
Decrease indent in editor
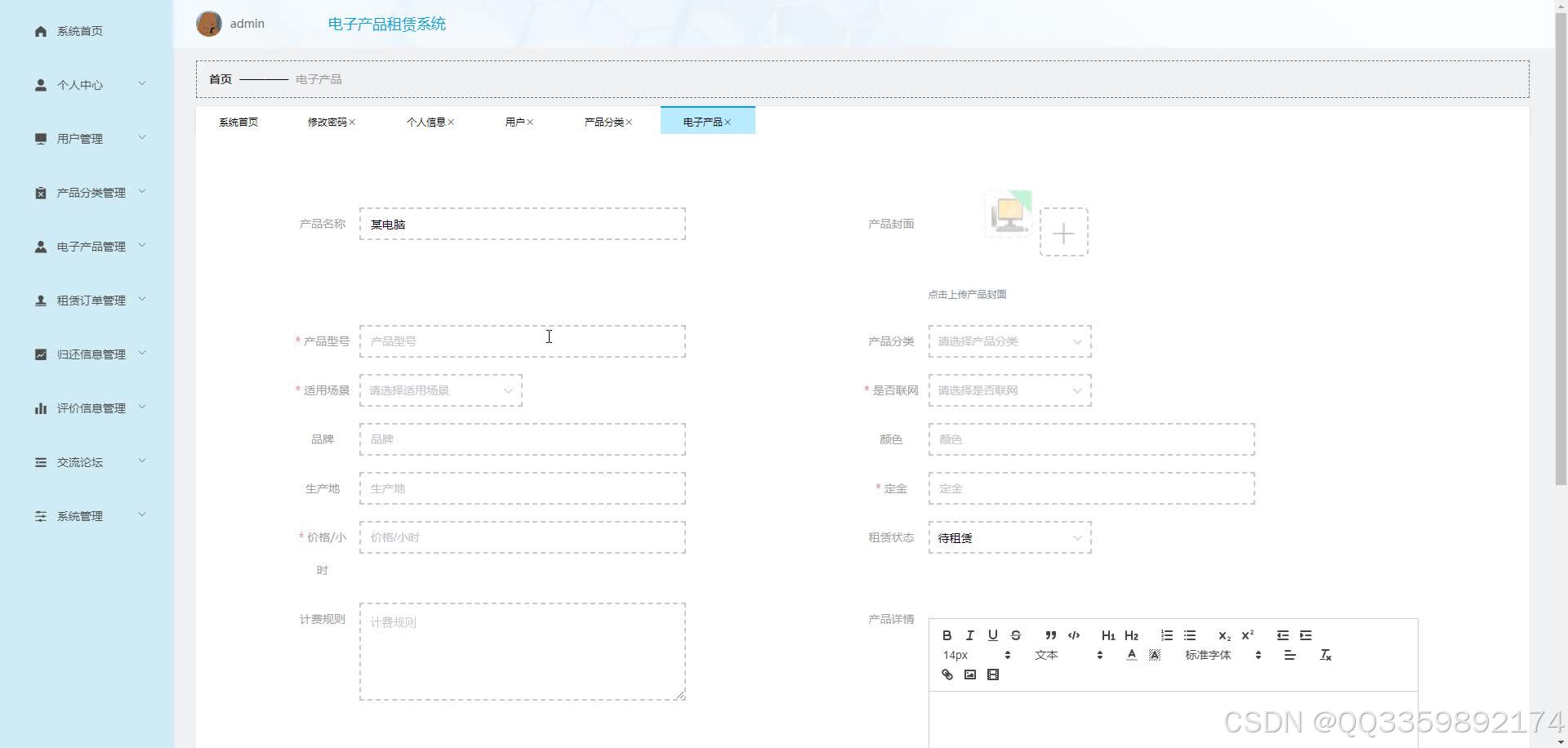(x=1282, y=635)
